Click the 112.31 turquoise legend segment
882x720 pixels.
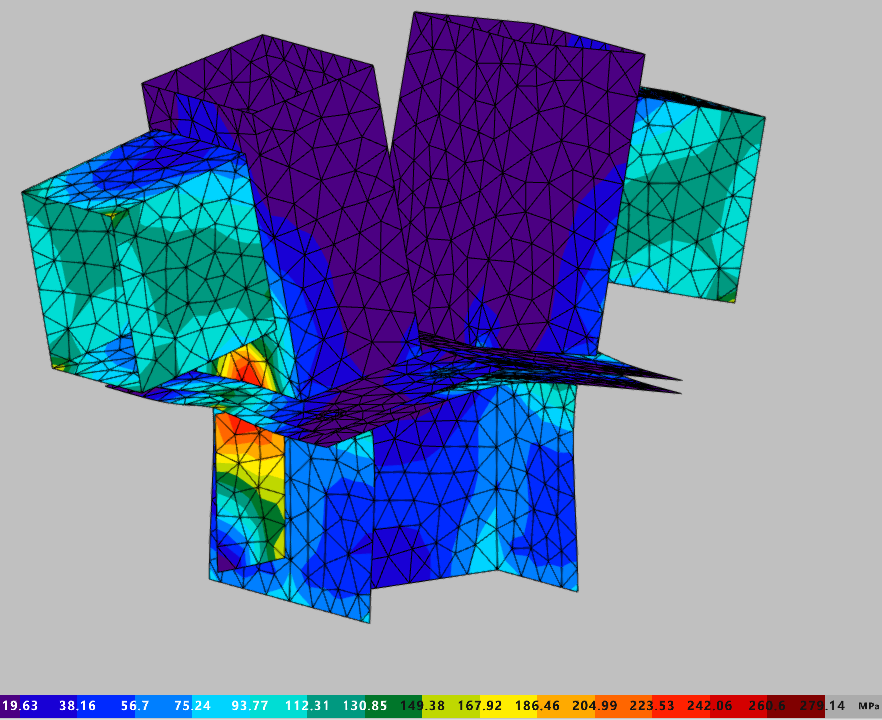pos(307,706)
